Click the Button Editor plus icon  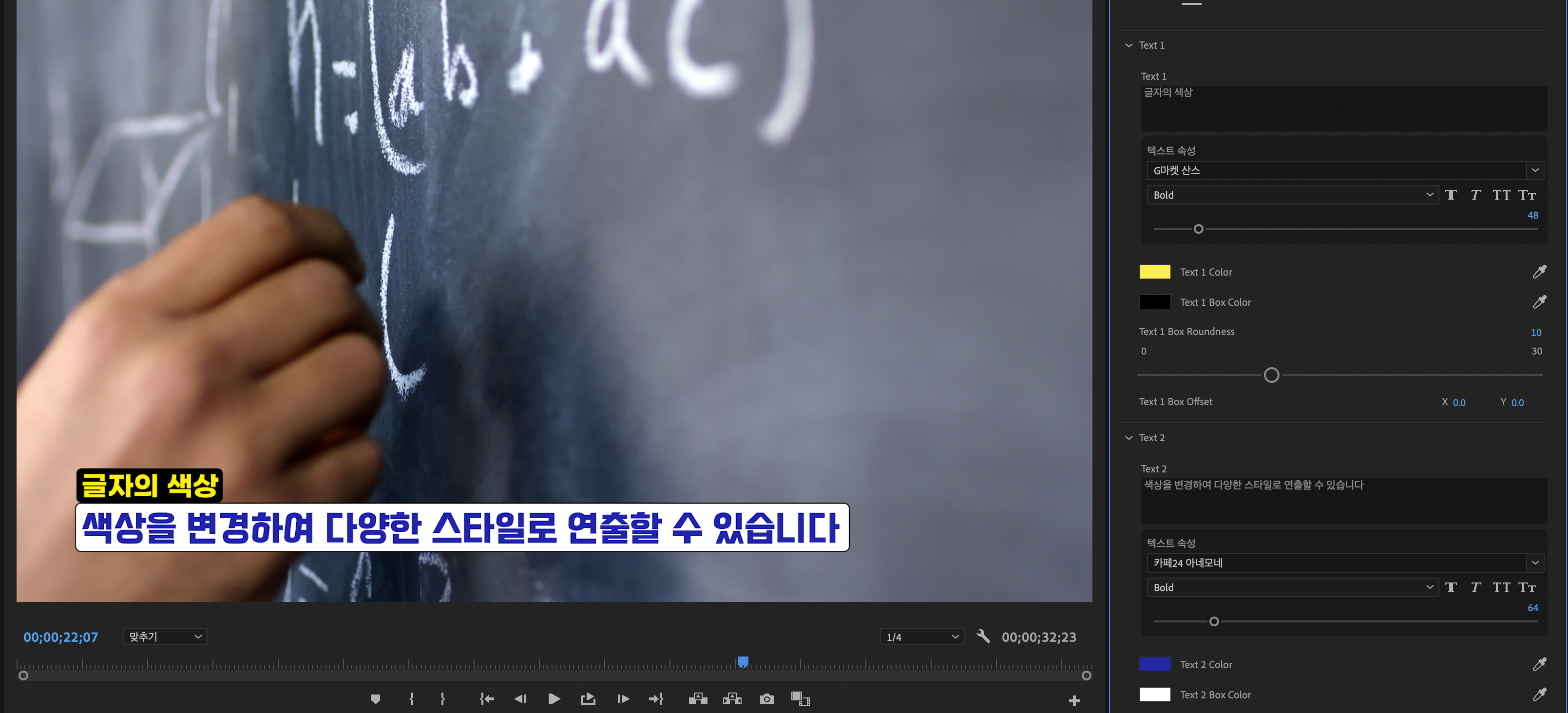tap(1074, 701)
